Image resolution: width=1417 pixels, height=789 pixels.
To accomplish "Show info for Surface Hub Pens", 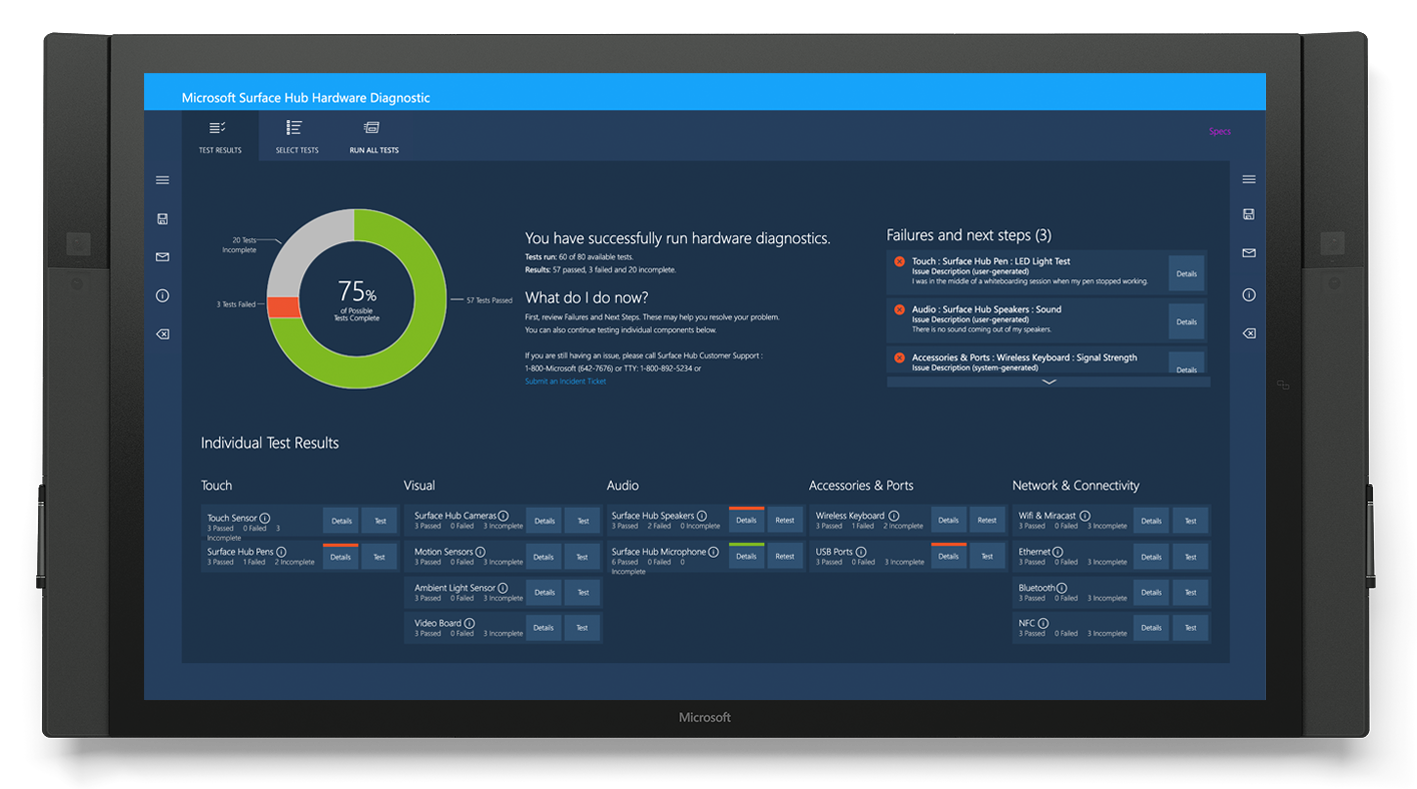I will coord(281,551).
